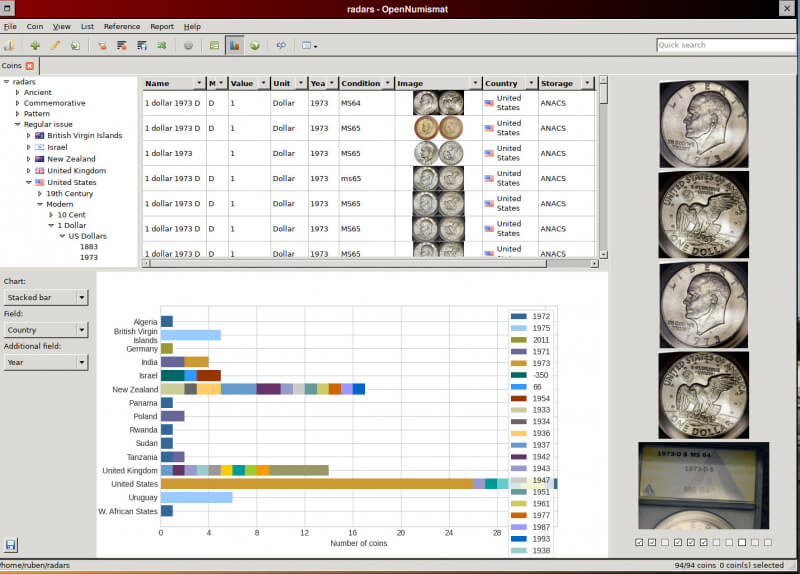Uncheck the first image checkbox under photos
The width and height of the screenshot is (800, 574).
coord(639,542)
